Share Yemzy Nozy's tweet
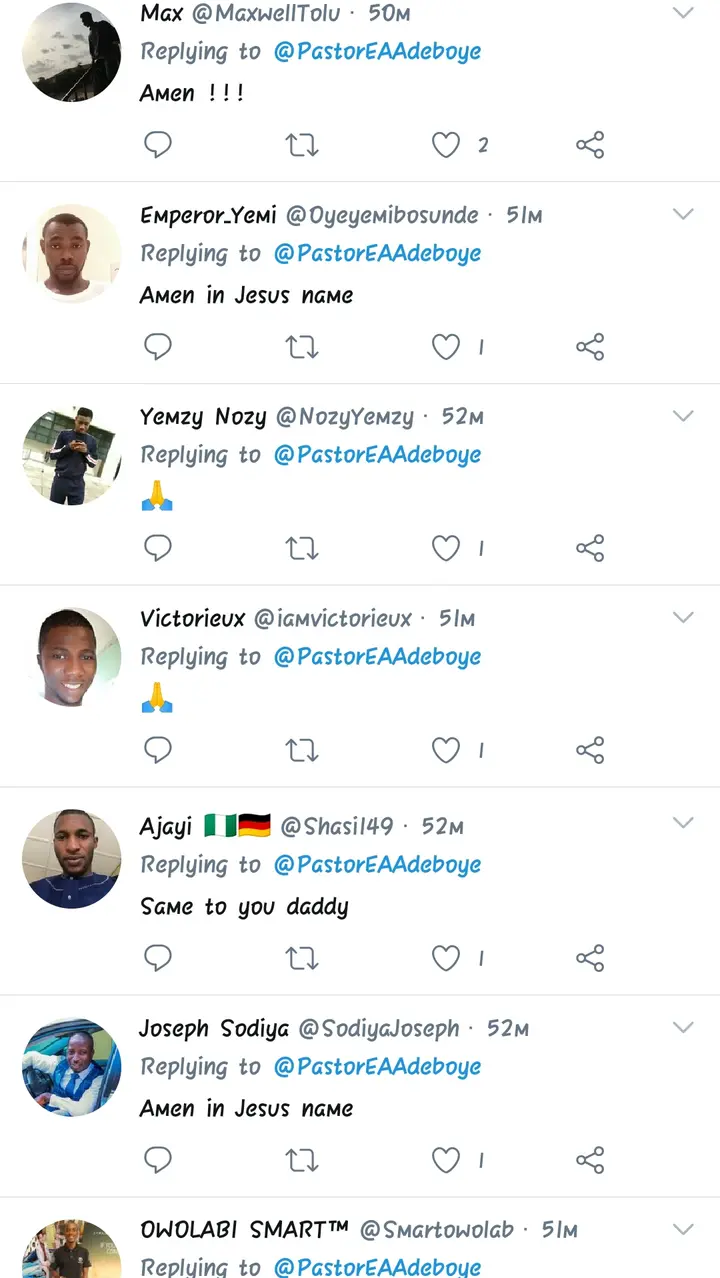Image resolution: width=720 pixels, height=1278 pixels. point(590,548)
